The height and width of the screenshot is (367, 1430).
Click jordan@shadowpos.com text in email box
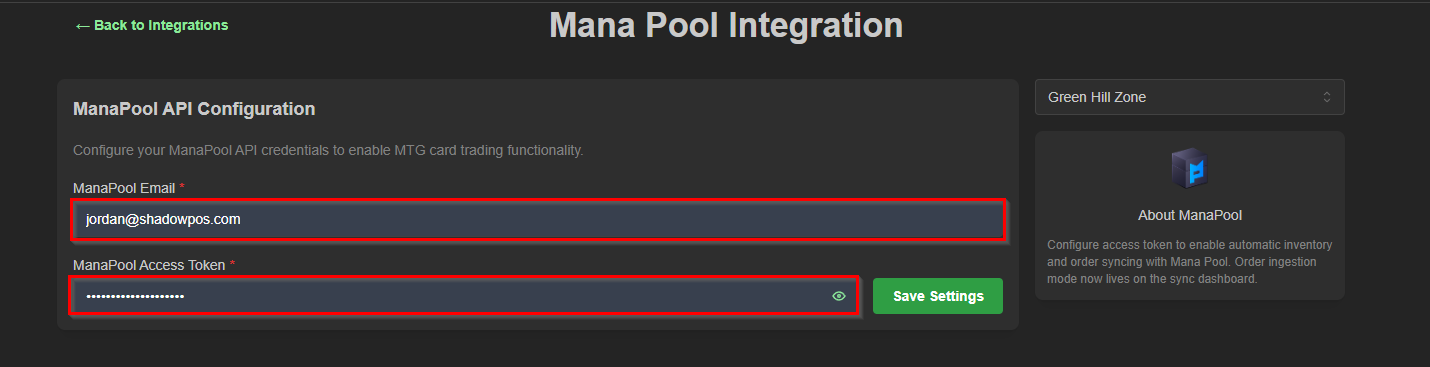pyautogui.click(x=163, y=219)
